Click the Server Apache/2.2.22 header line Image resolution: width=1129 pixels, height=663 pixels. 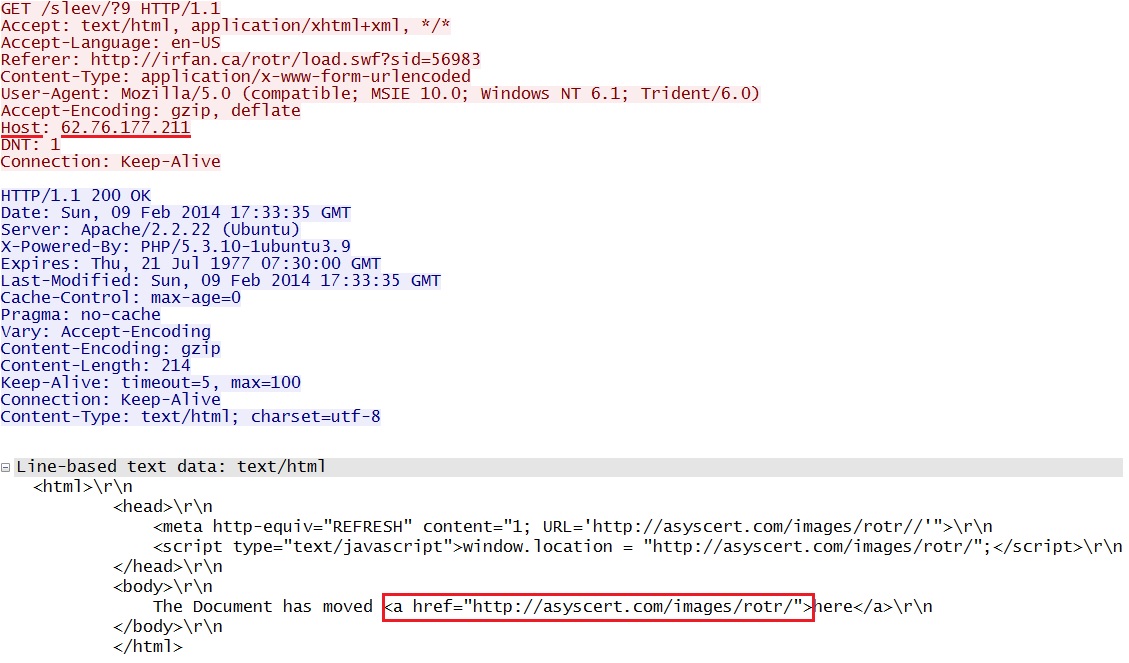click(x=150, y=229)
